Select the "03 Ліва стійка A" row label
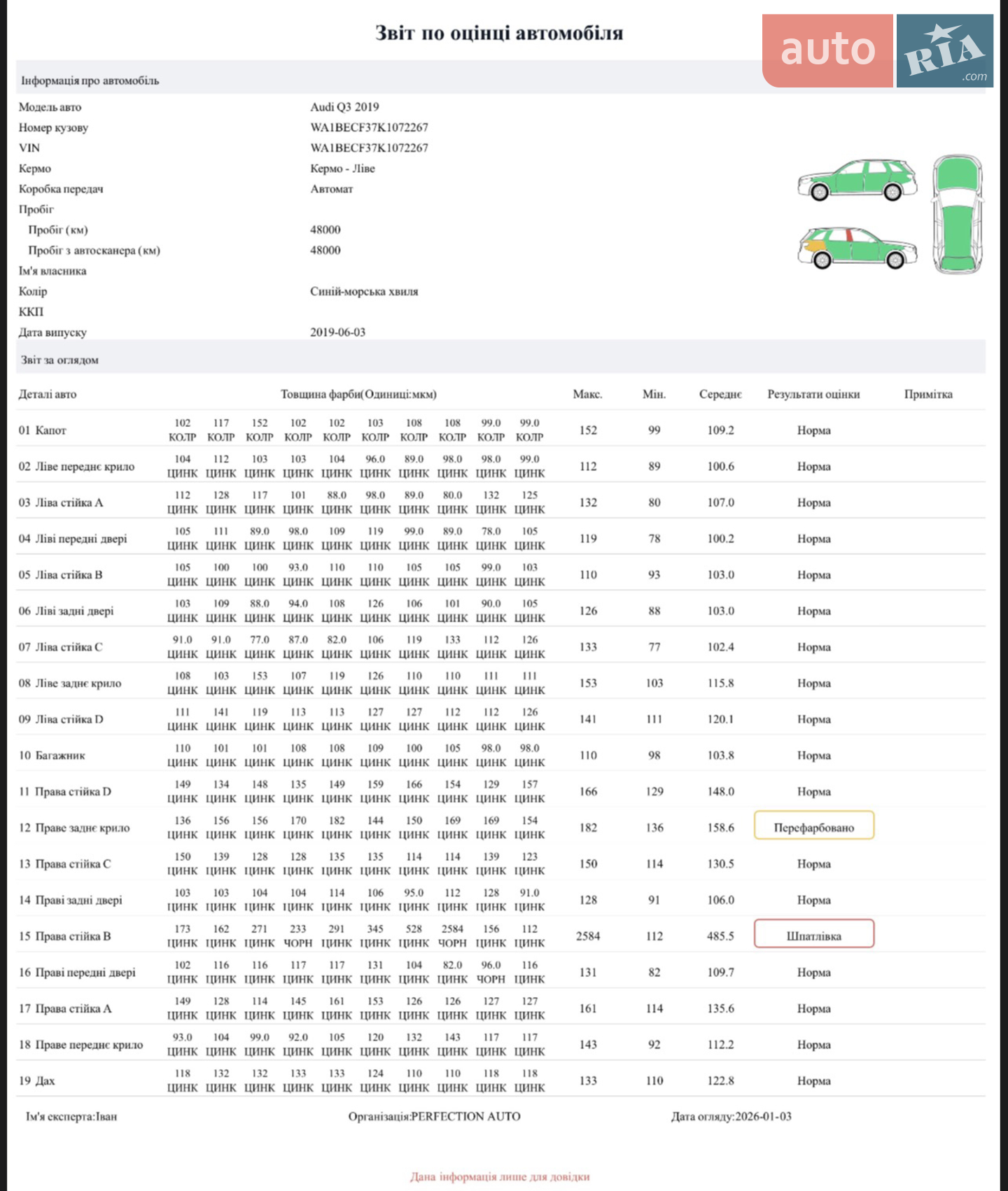This screenshot has width=1008, height=1191. 61,502
